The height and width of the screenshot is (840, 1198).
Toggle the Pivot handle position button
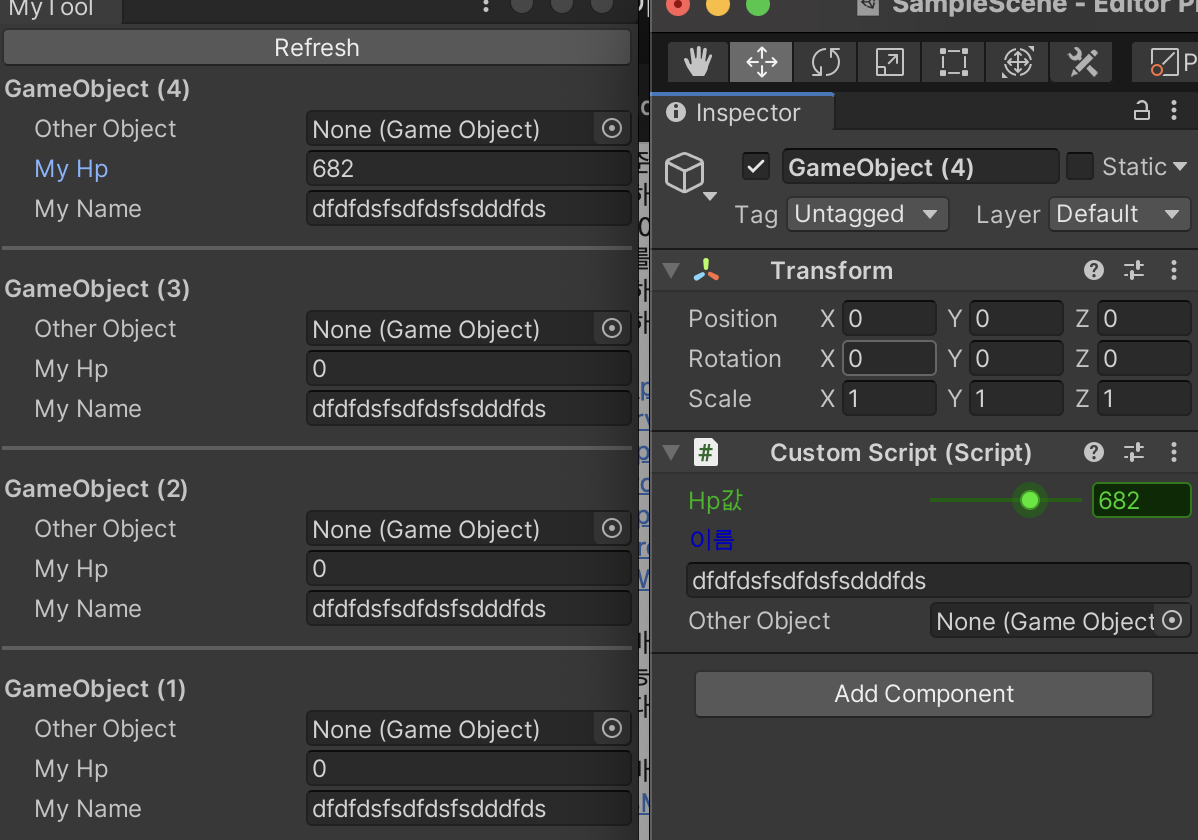pos(1167,62)
